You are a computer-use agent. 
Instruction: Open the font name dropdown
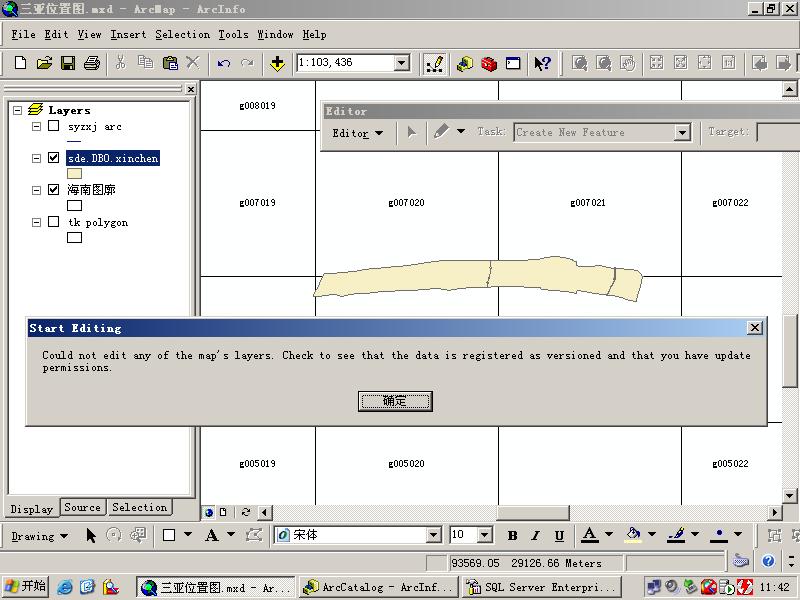[433, 535]
